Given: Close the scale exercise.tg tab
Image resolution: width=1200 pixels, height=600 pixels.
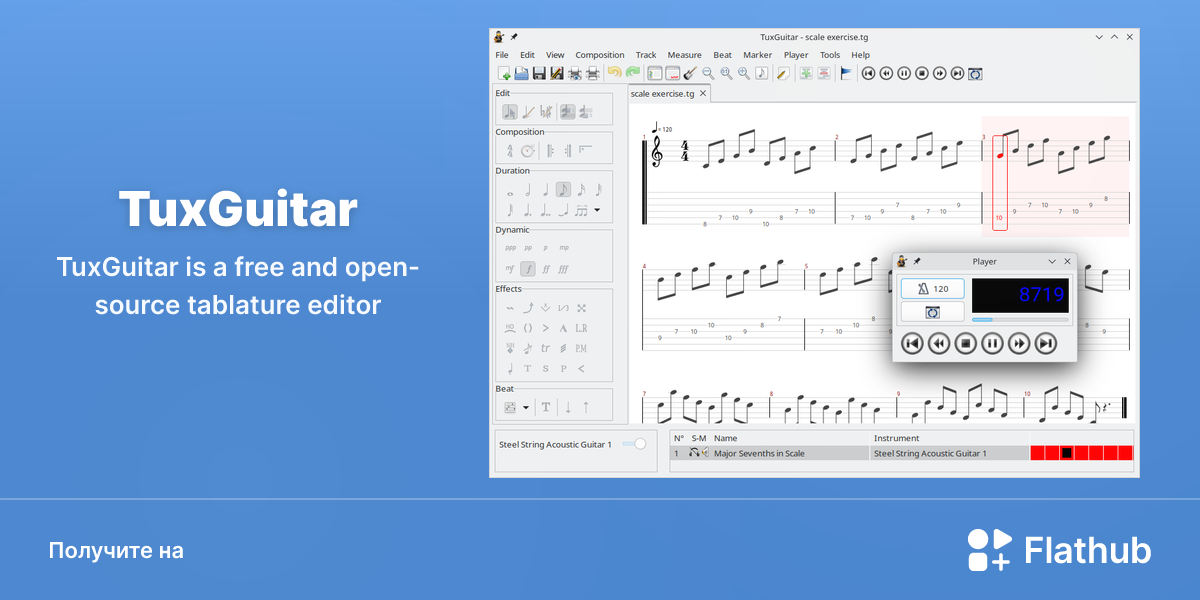Looking at the screenshot, I should pos(703,93).
